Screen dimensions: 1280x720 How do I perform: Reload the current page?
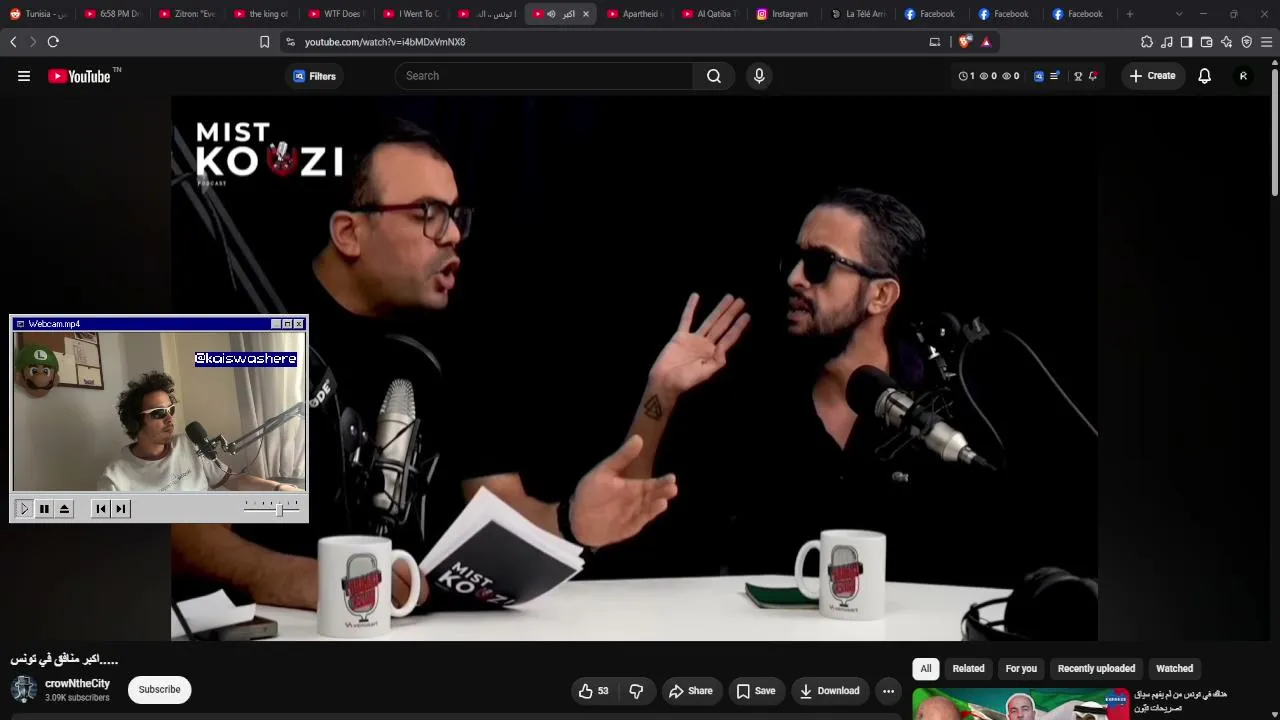point(53,42)
